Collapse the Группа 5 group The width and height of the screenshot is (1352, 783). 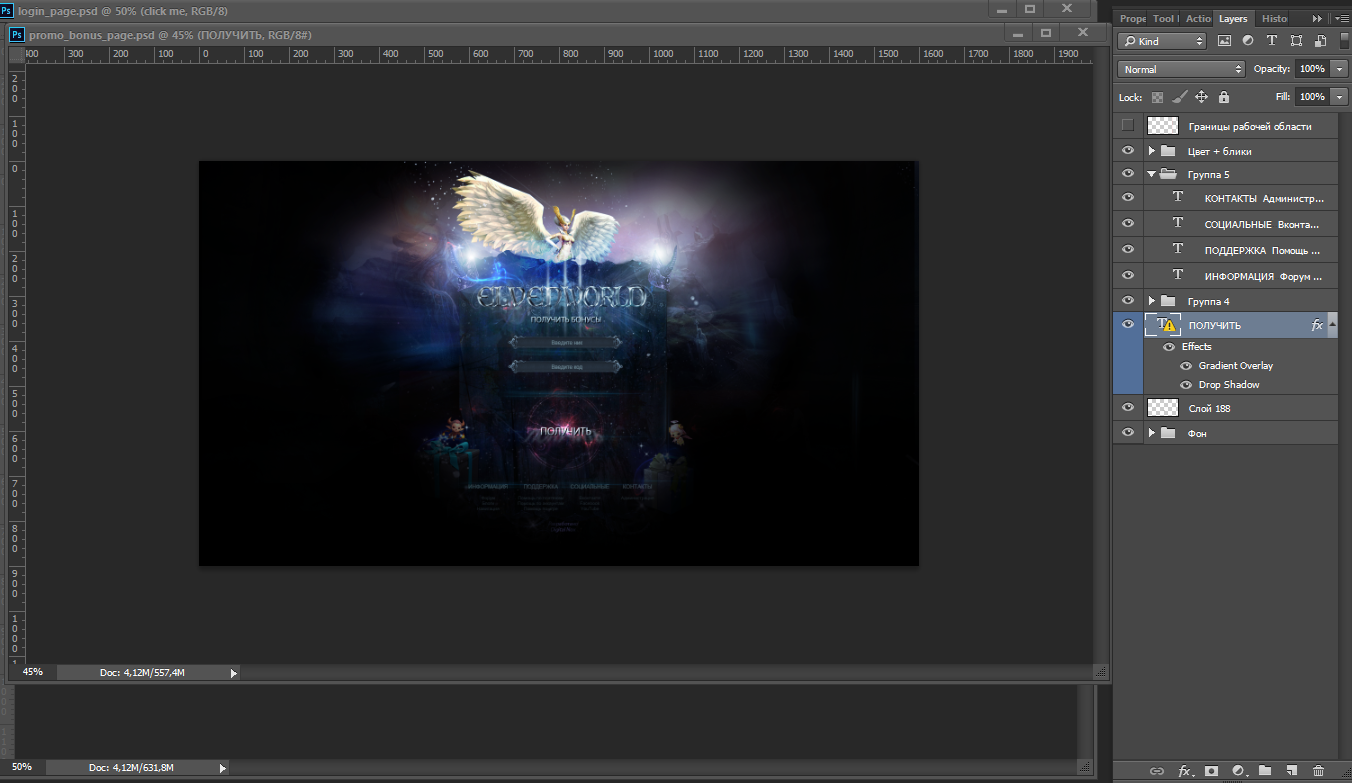(1152, 174)
